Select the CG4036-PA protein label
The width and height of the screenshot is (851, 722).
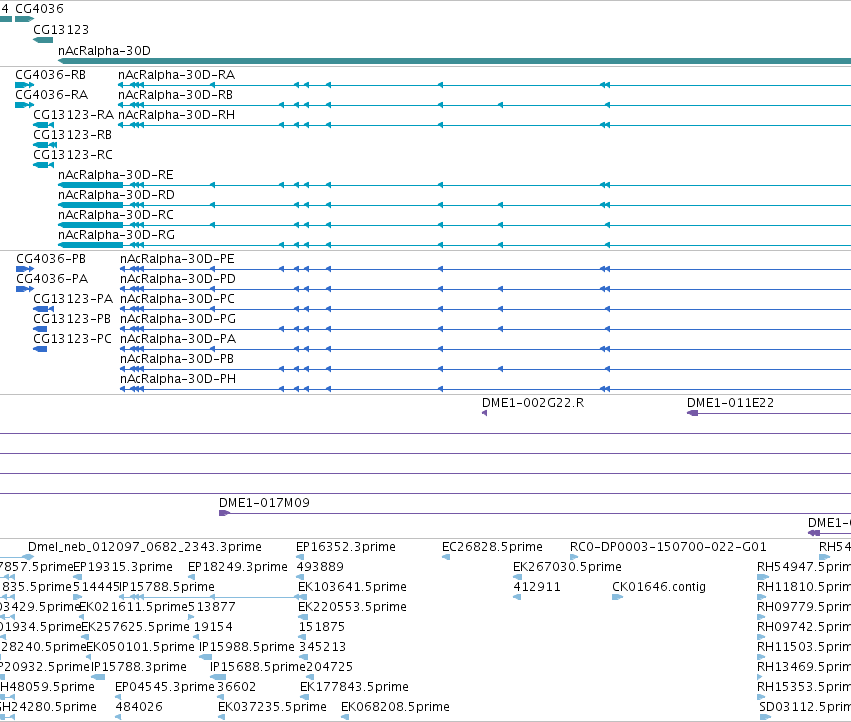tap(52, 279)
